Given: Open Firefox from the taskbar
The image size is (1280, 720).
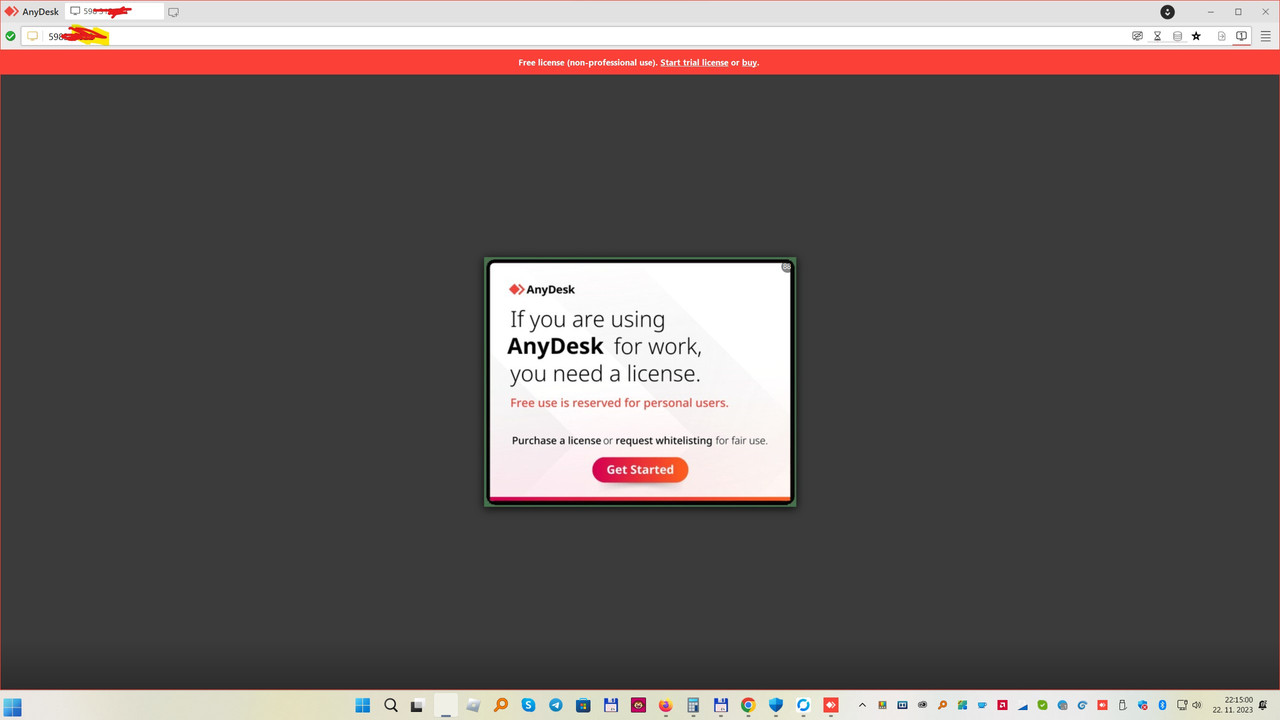Looking at the screenshot, I should pos(665,705).
